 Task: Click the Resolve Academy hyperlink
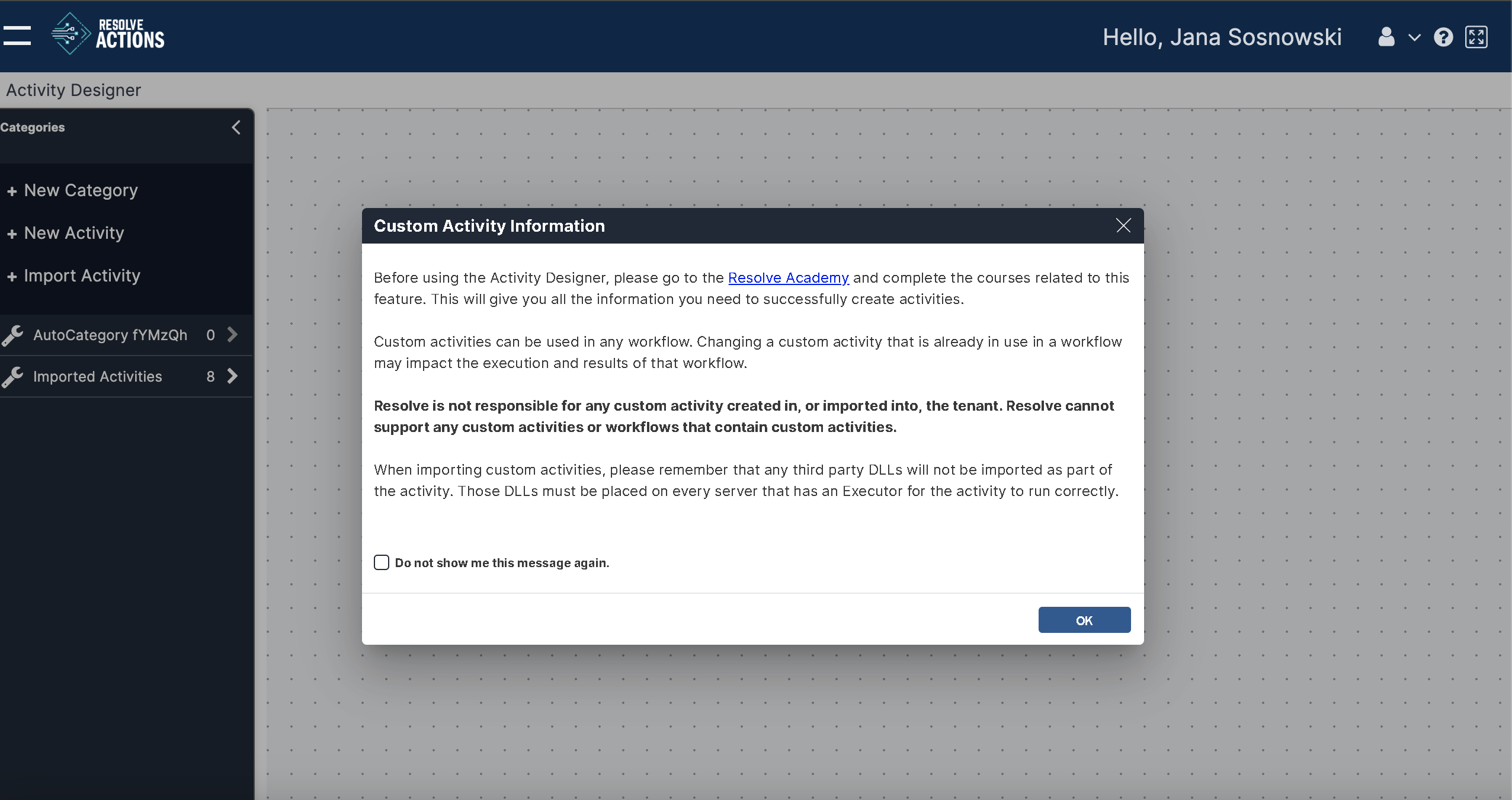788,278
